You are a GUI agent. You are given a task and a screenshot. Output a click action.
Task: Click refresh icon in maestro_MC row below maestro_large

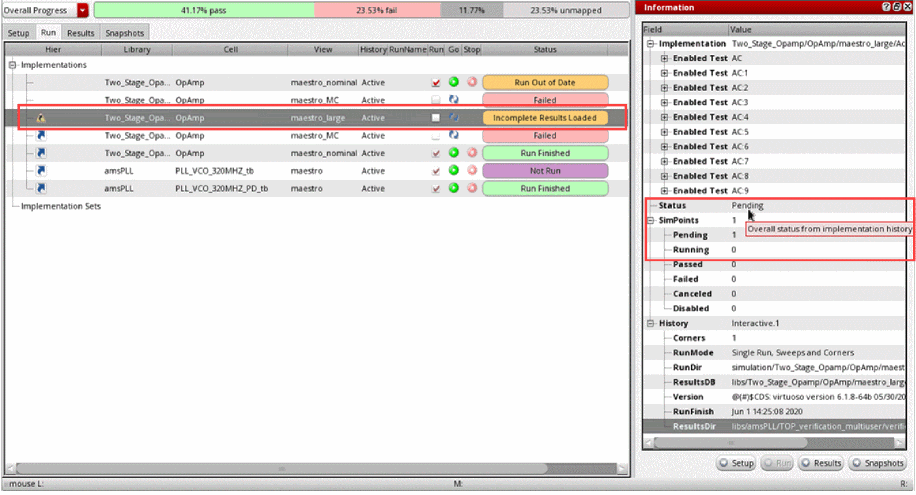point(453,135)
